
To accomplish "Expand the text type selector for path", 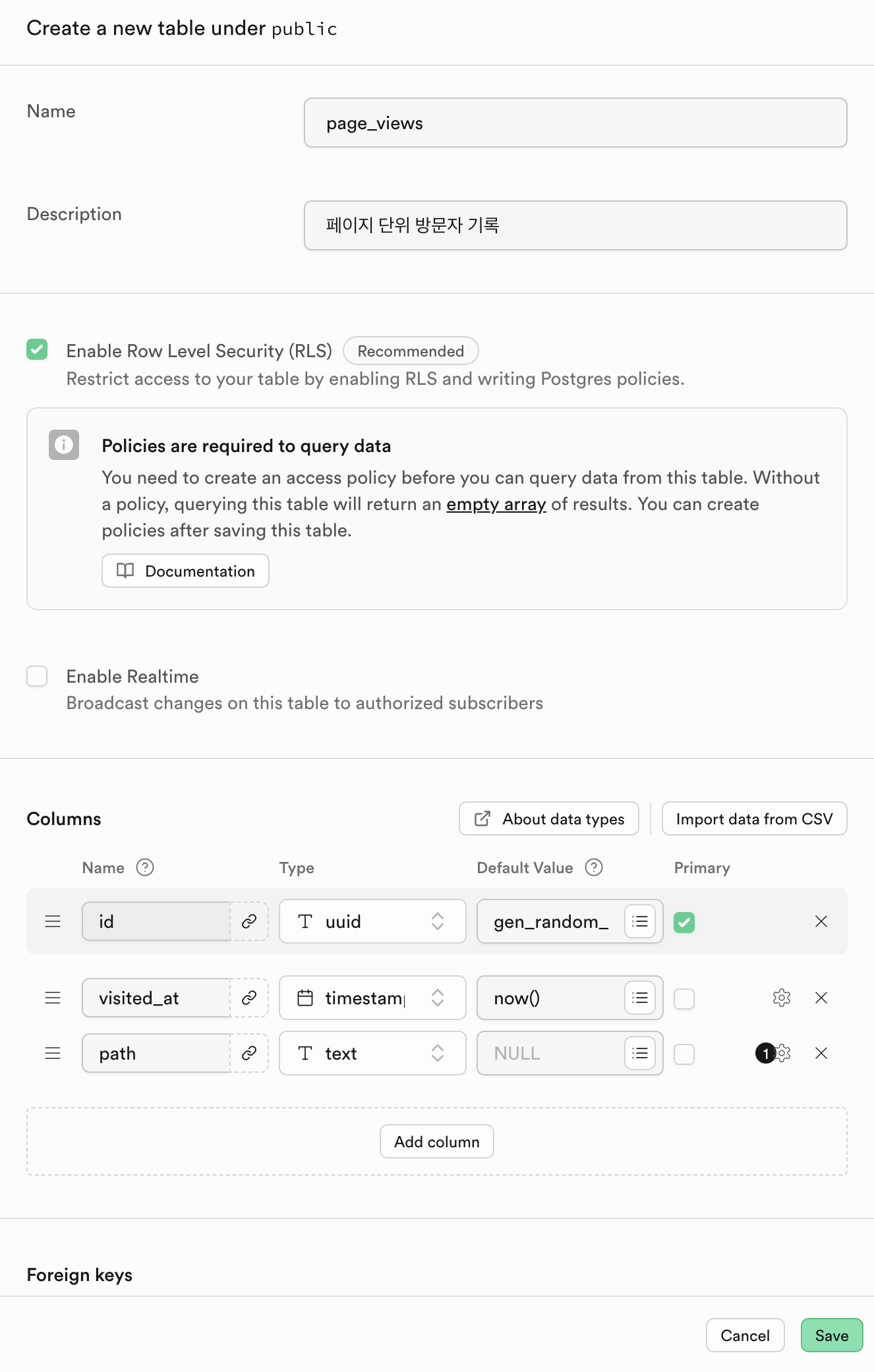I will pos(372,1053).
